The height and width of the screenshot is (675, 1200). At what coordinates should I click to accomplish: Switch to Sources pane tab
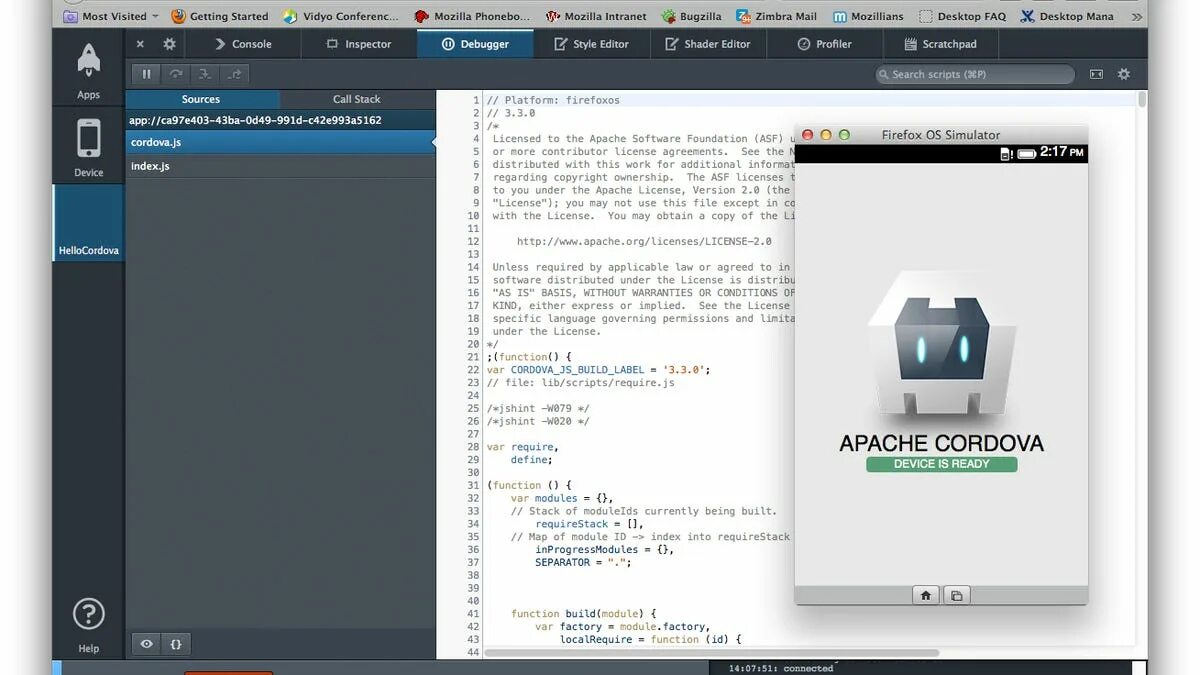tap(201, 99)
